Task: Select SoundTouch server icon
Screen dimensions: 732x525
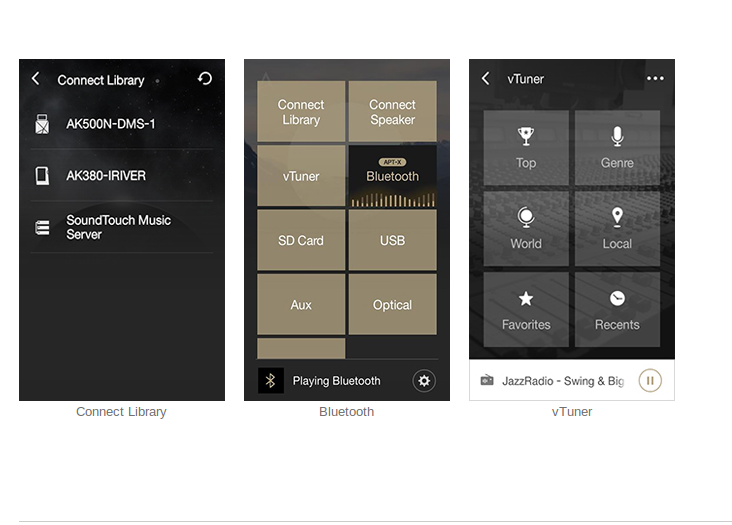Action: [42, 227]
